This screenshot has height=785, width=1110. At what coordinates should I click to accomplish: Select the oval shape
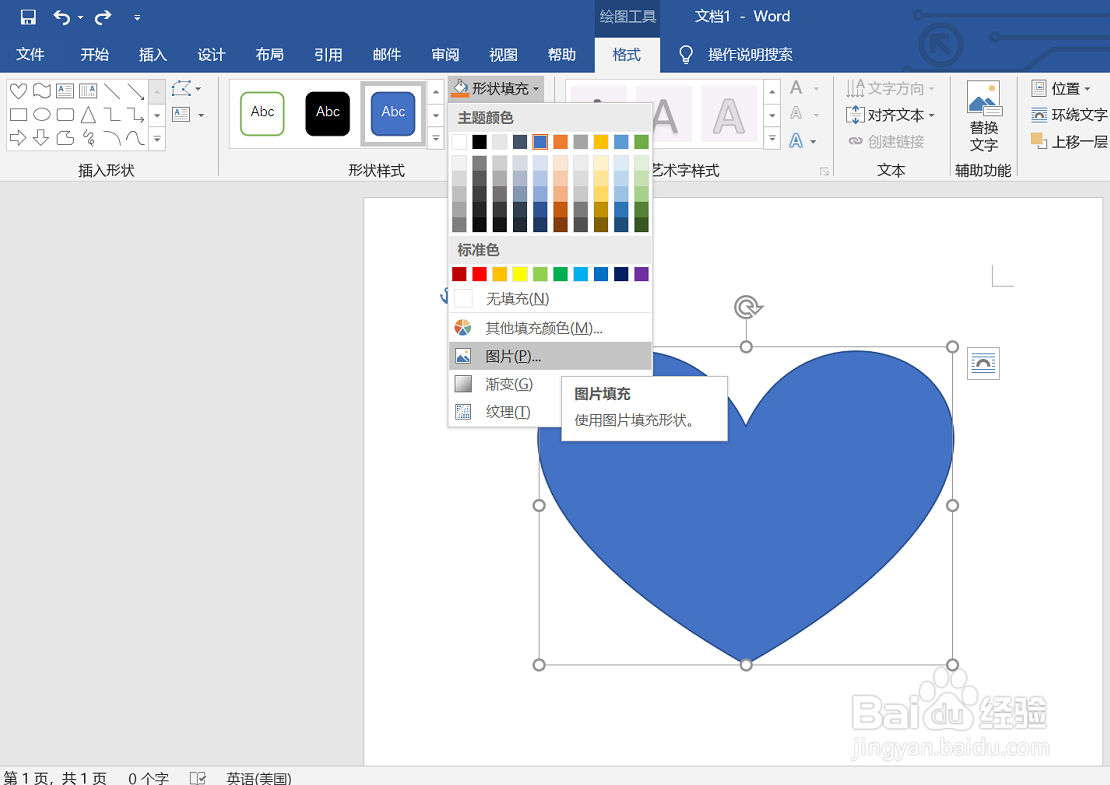(42, 114)
